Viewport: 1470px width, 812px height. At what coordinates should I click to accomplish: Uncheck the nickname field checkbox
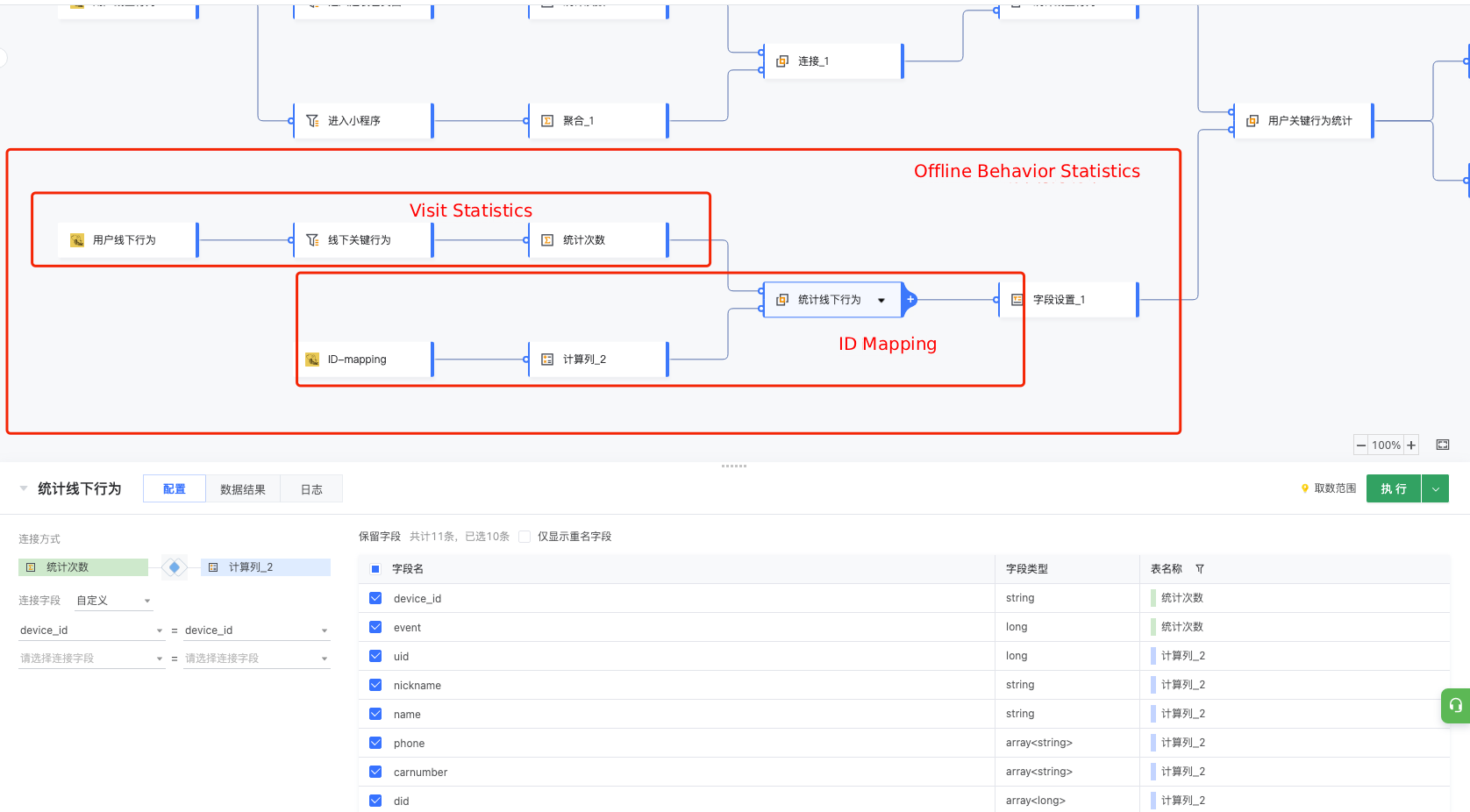tap(375, 685)
